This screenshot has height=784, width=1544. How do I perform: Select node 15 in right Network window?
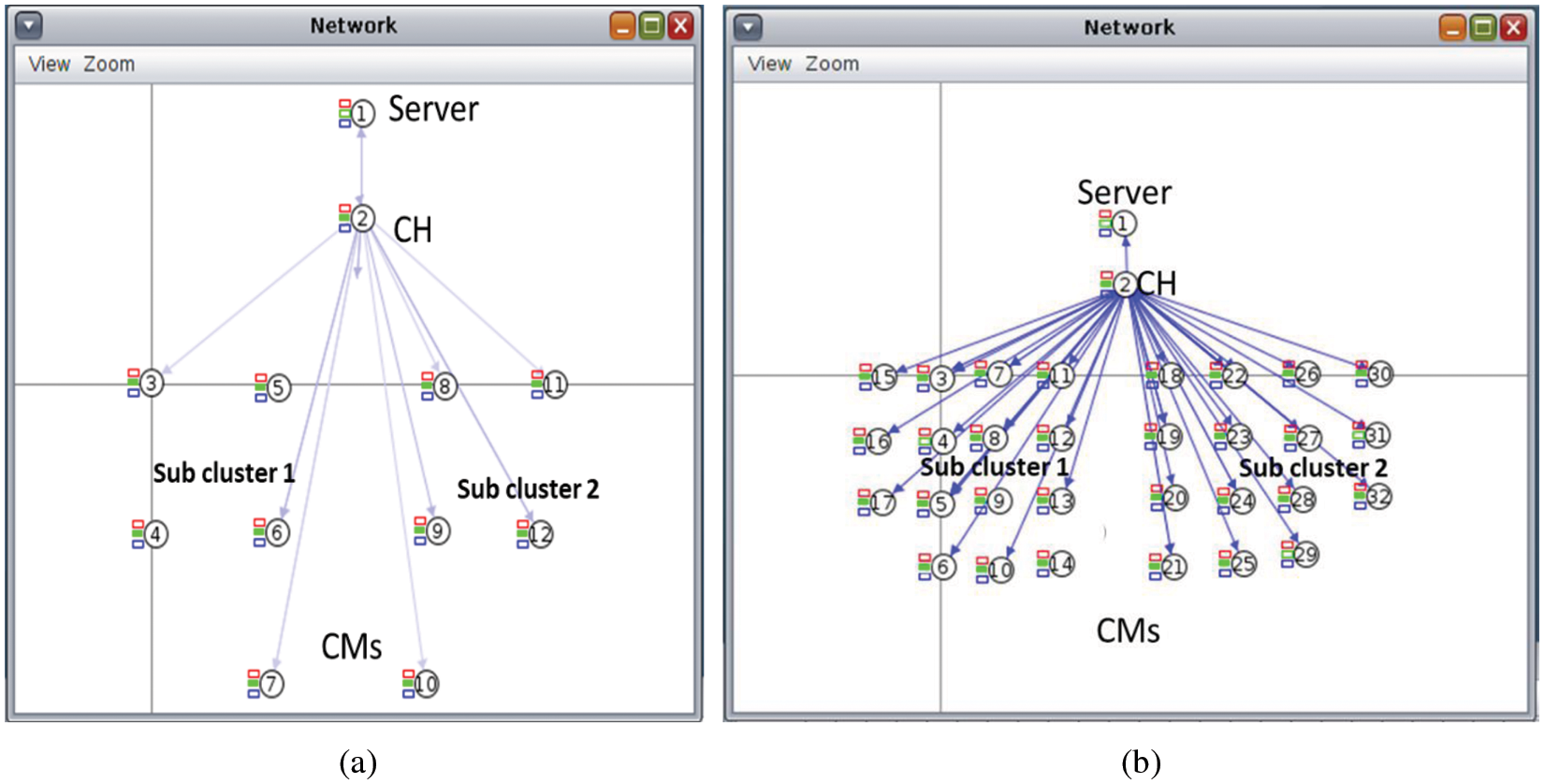(x=883, y=377)
